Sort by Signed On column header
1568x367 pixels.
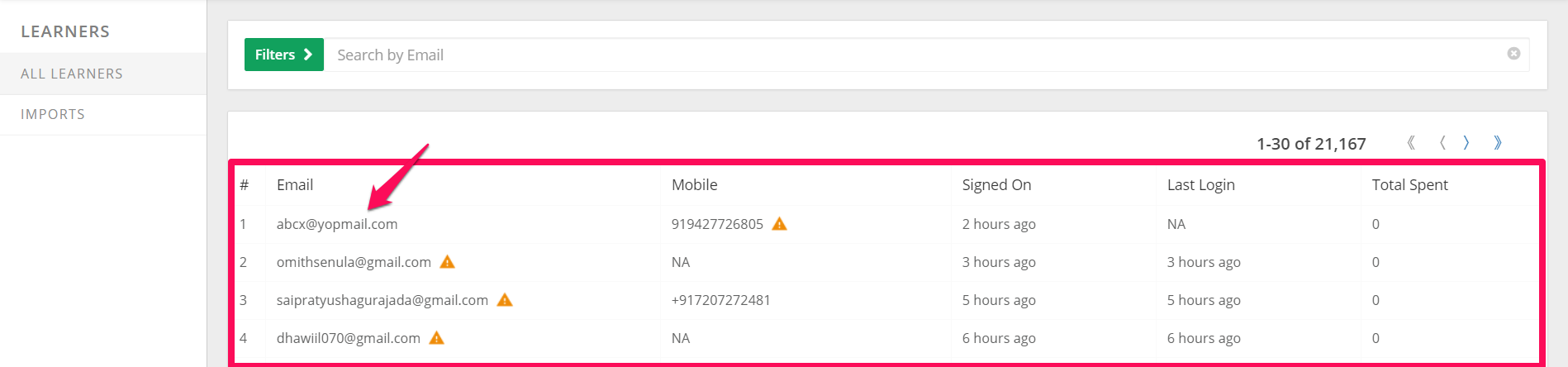(996, 185)
